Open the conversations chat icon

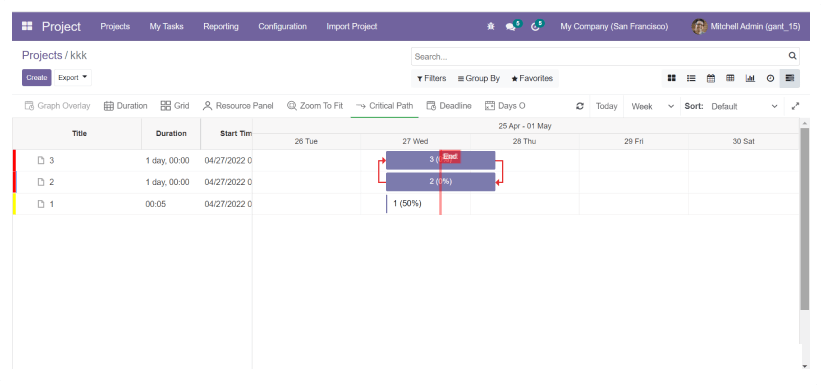click(511, 27)
